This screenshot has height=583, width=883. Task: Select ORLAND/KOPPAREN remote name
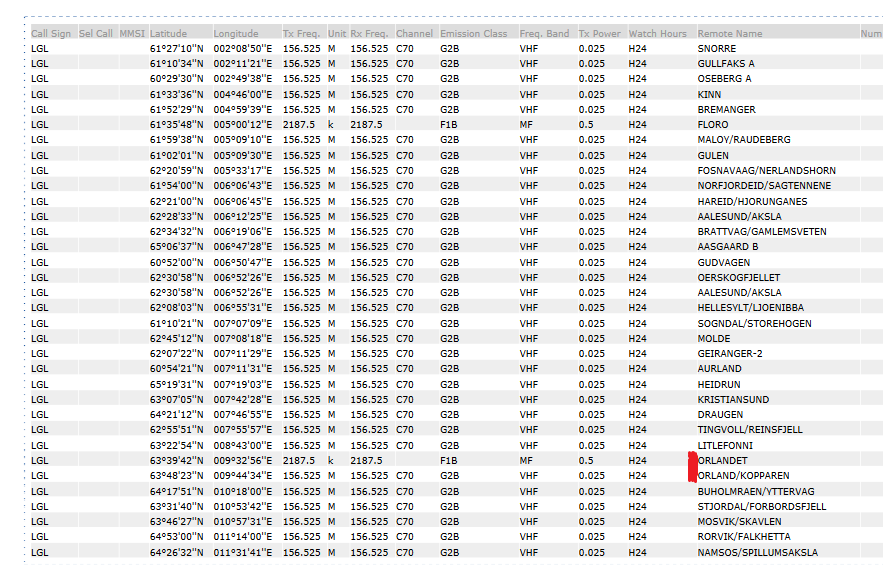coord(743,475)
